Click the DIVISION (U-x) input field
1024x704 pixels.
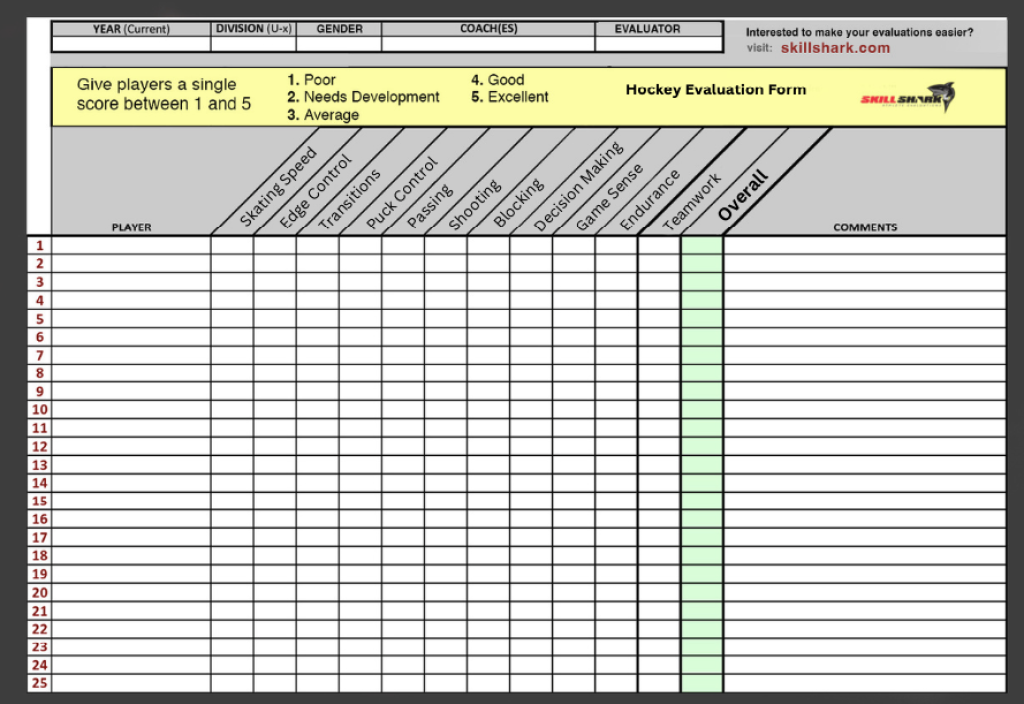point(253,45)
